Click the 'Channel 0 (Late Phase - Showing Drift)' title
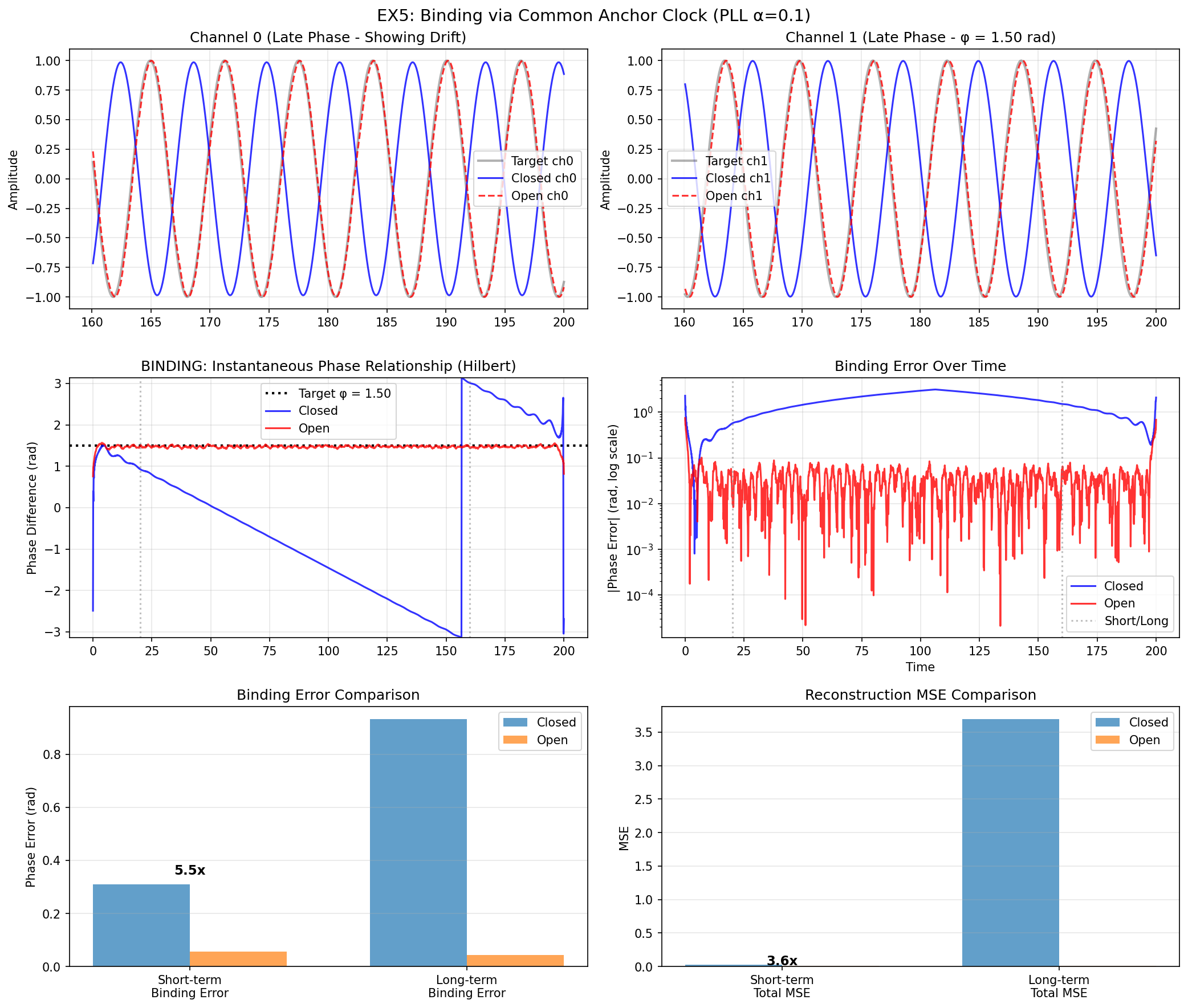The width and height of the screenshot is (1188, 1008). (x=328, y=38)
